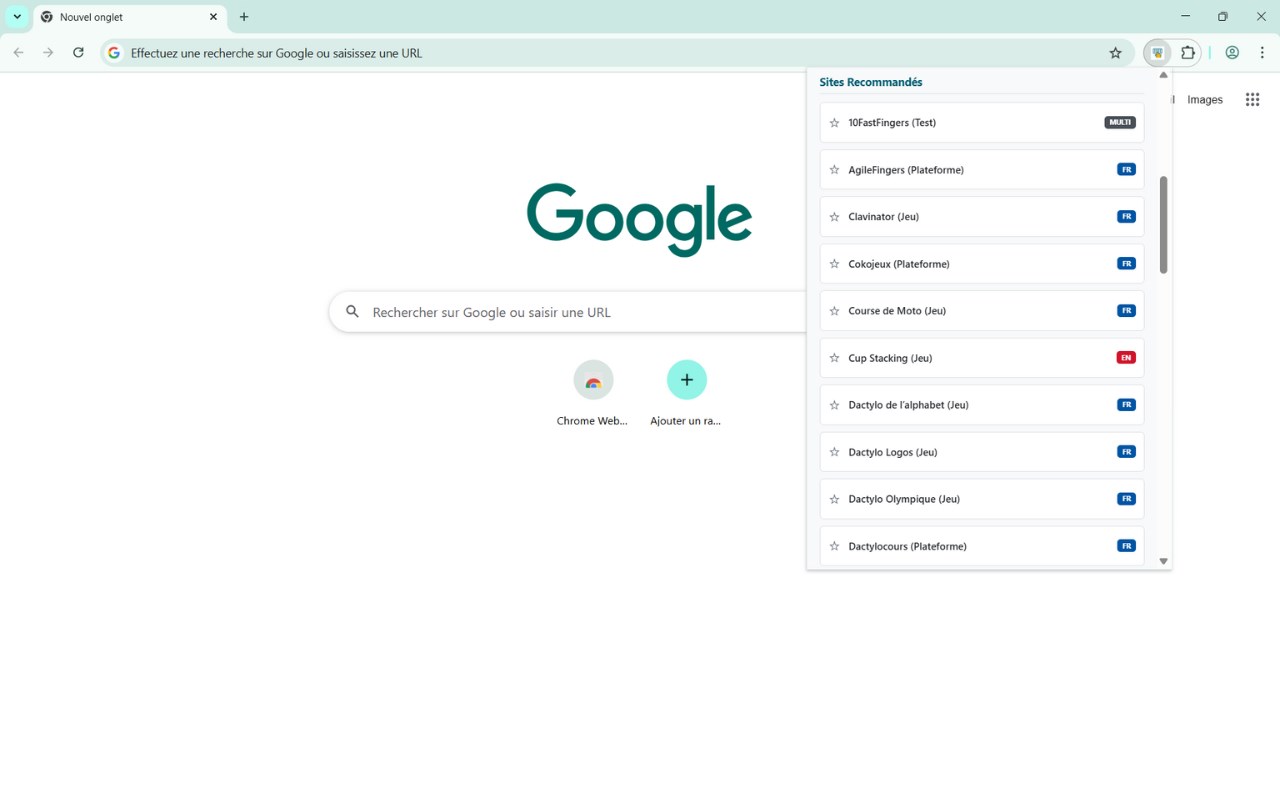1280x800 pixels.
Task: Star the 10FastFingers (Test) site
Action: pyautogui.click(x=834, y=123)
